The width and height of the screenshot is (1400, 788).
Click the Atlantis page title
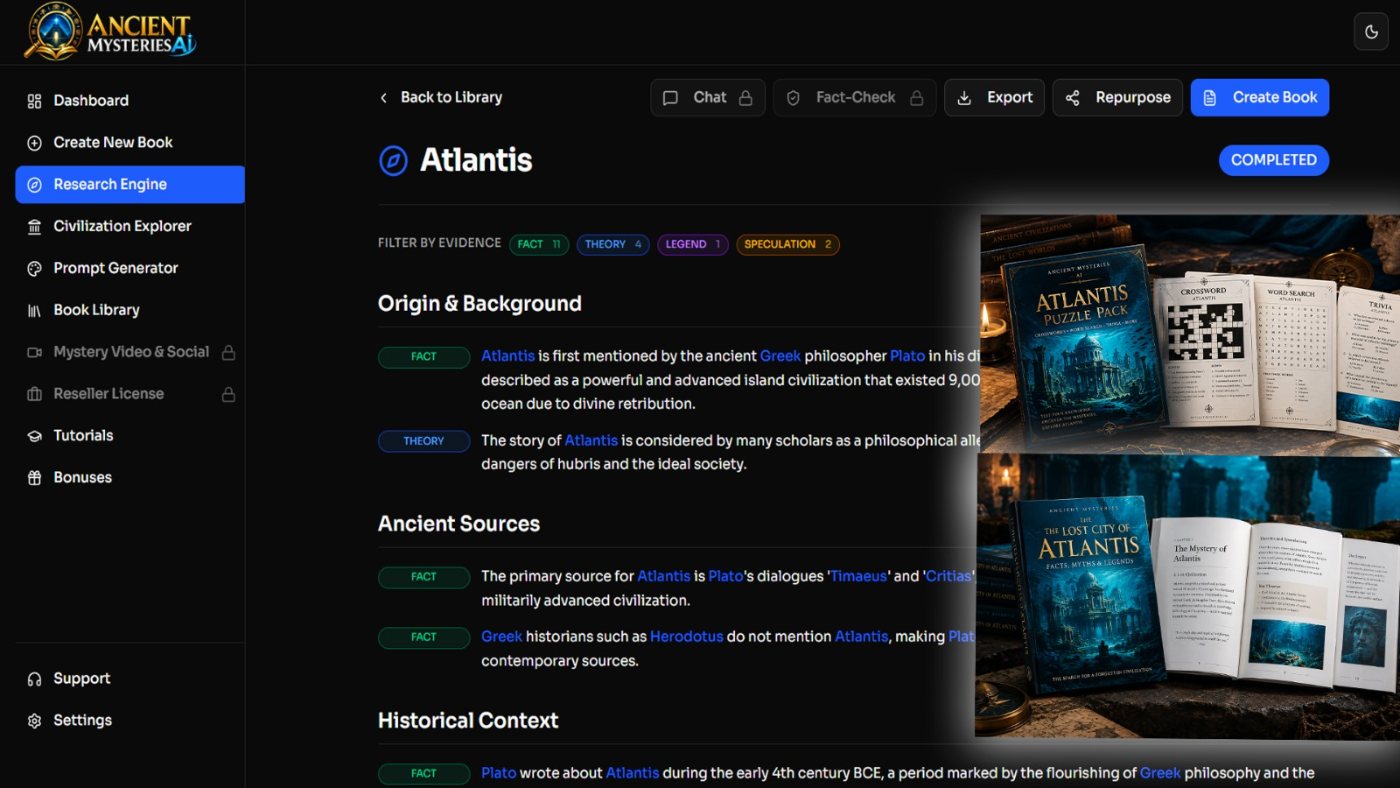(x=476, y=160)
